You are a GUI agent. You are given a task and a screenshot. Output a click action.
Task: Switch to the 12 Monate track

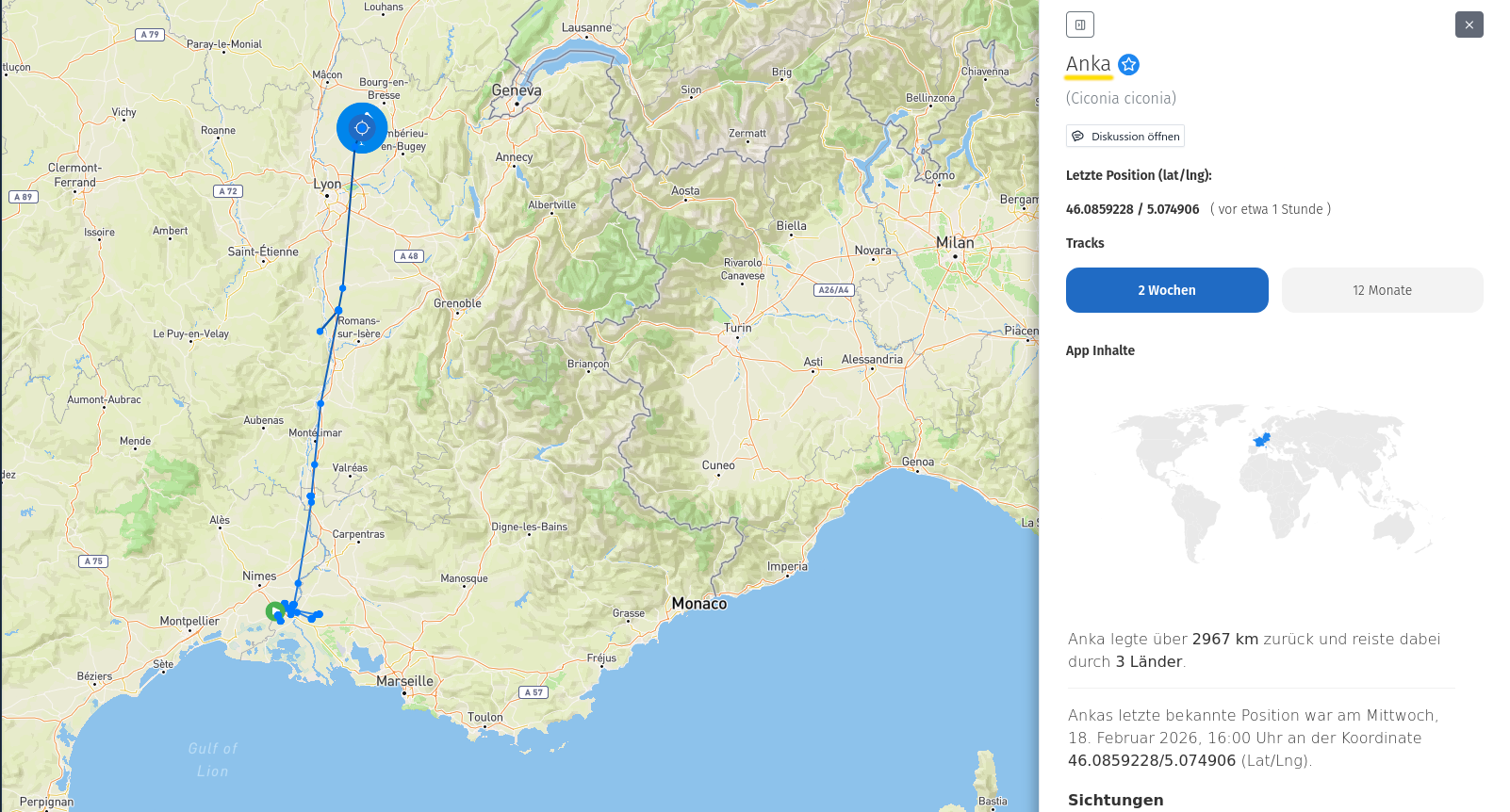coord(1382,290)
